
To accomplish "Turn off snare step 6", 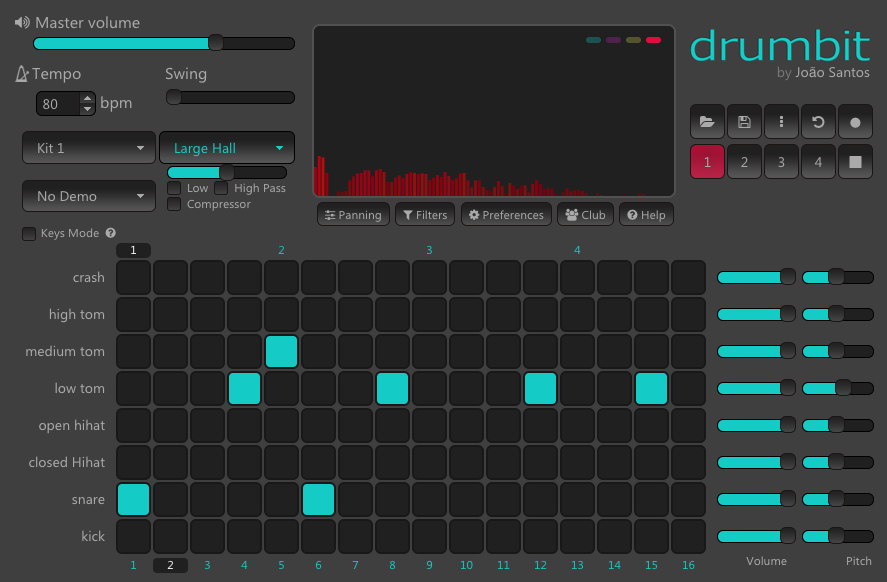I will click(x=318, y=499).
